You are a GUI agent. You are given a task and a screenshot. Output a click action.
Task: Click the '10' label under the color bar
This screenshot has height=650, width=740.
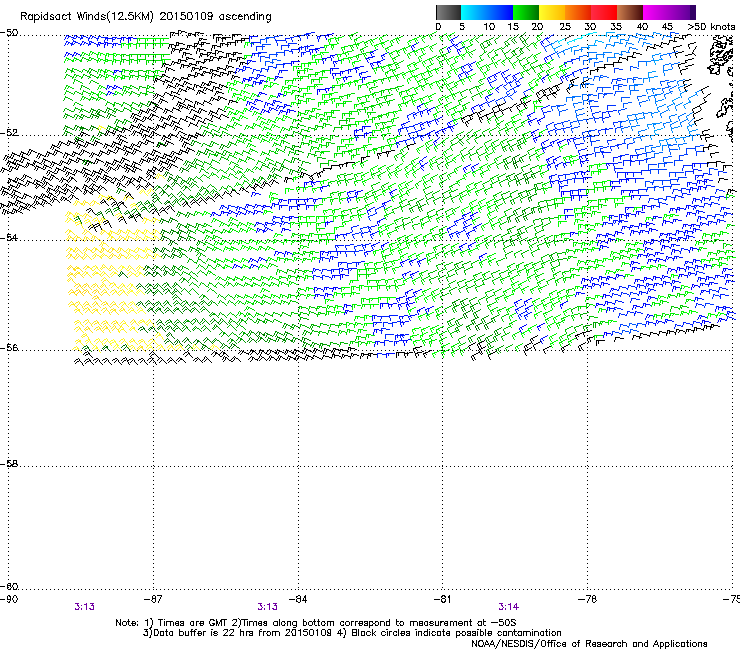[x=489, y=27]
